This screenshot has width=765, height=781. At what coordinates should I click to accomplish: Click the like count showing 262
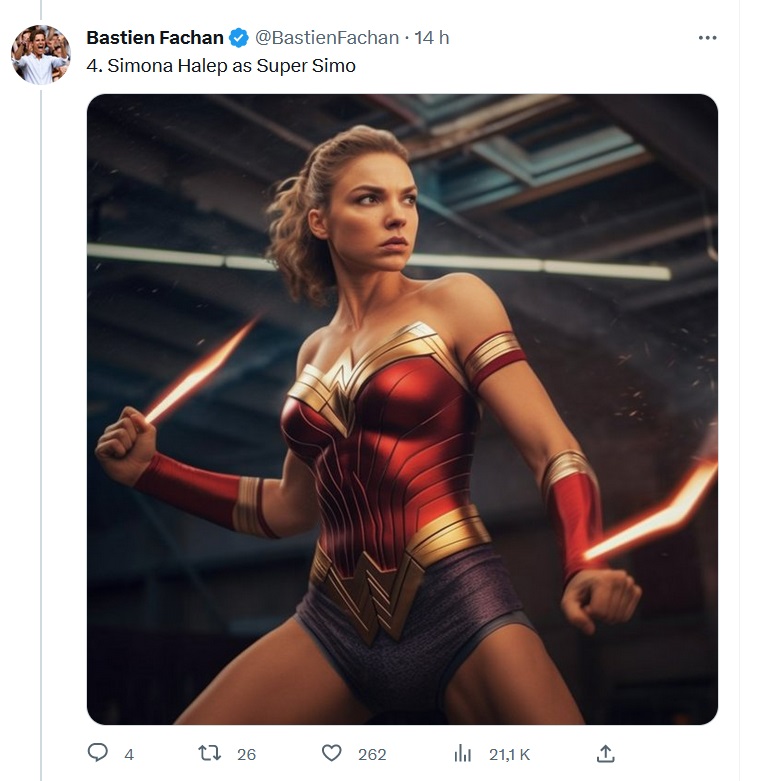point(372,754)
